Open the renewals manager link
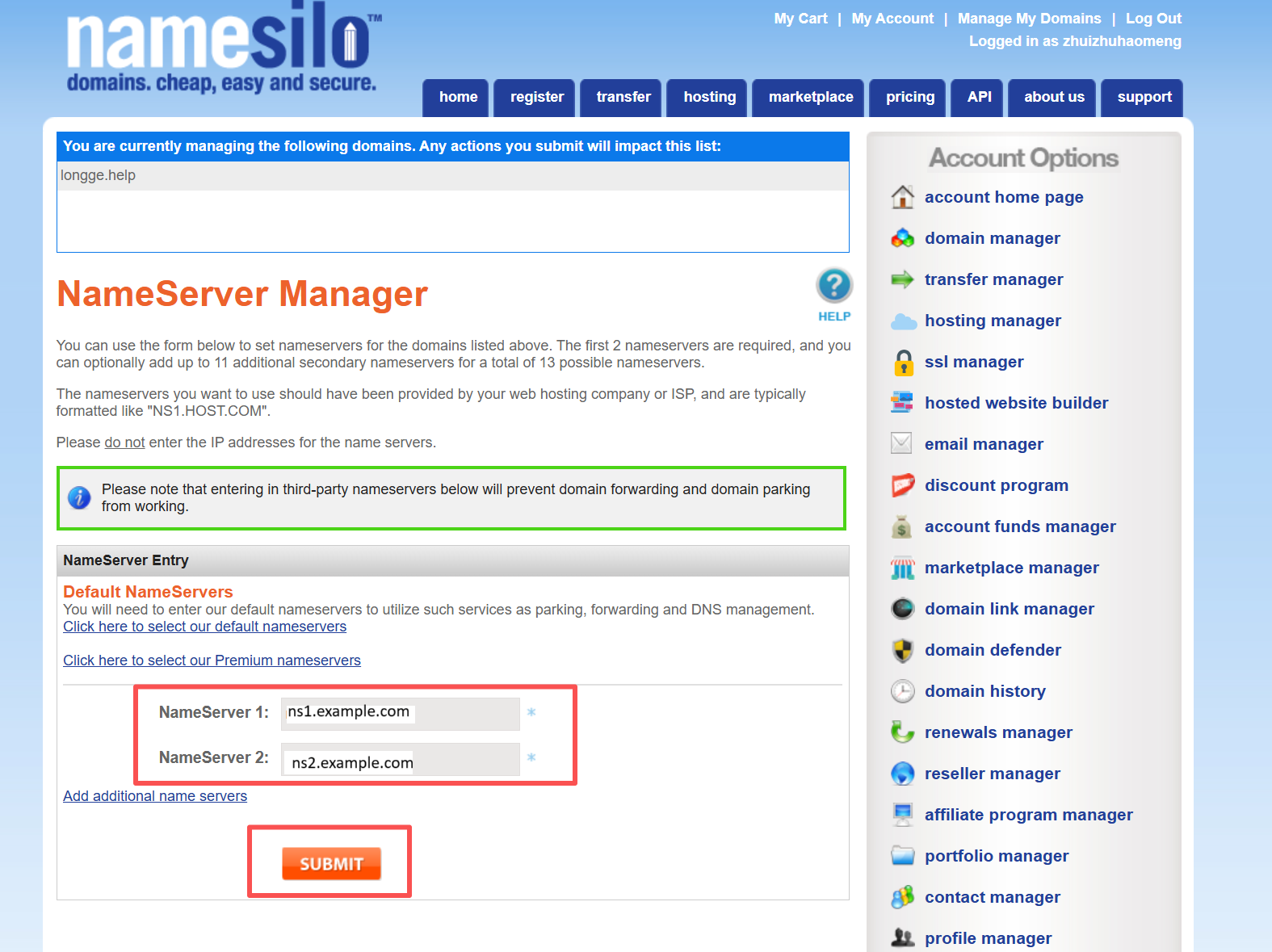Screen dimensions: 1272x952 tap(998, 732)
